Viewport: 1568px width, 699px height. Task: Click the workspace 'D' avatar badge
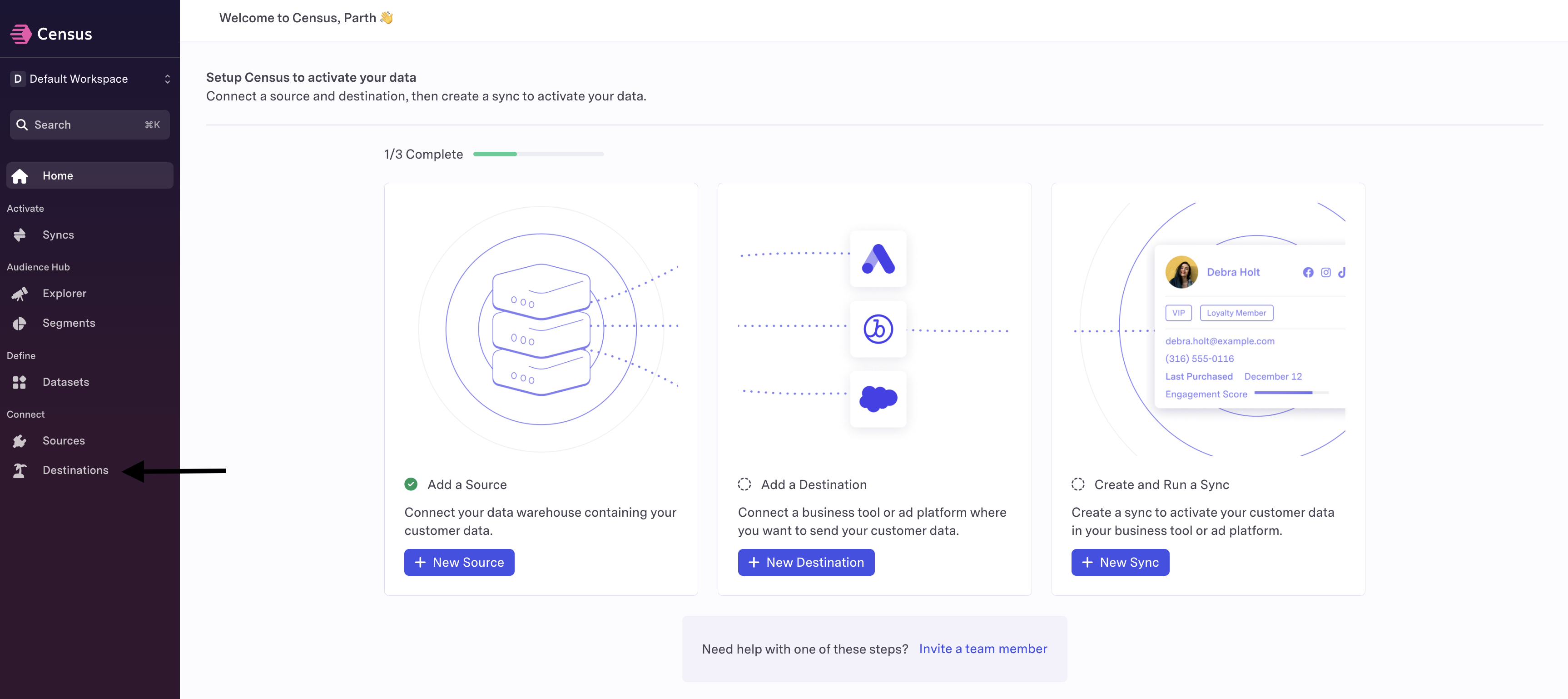(x=18, y=79)
